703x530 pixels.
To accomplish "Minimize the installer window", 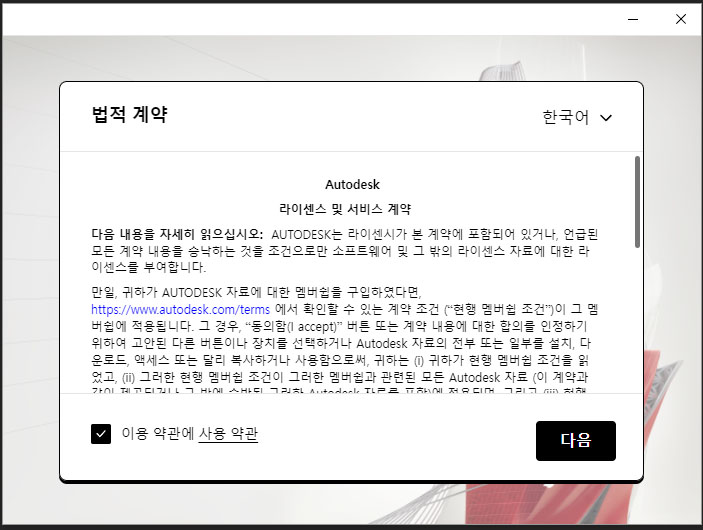I will click(634, 18).
